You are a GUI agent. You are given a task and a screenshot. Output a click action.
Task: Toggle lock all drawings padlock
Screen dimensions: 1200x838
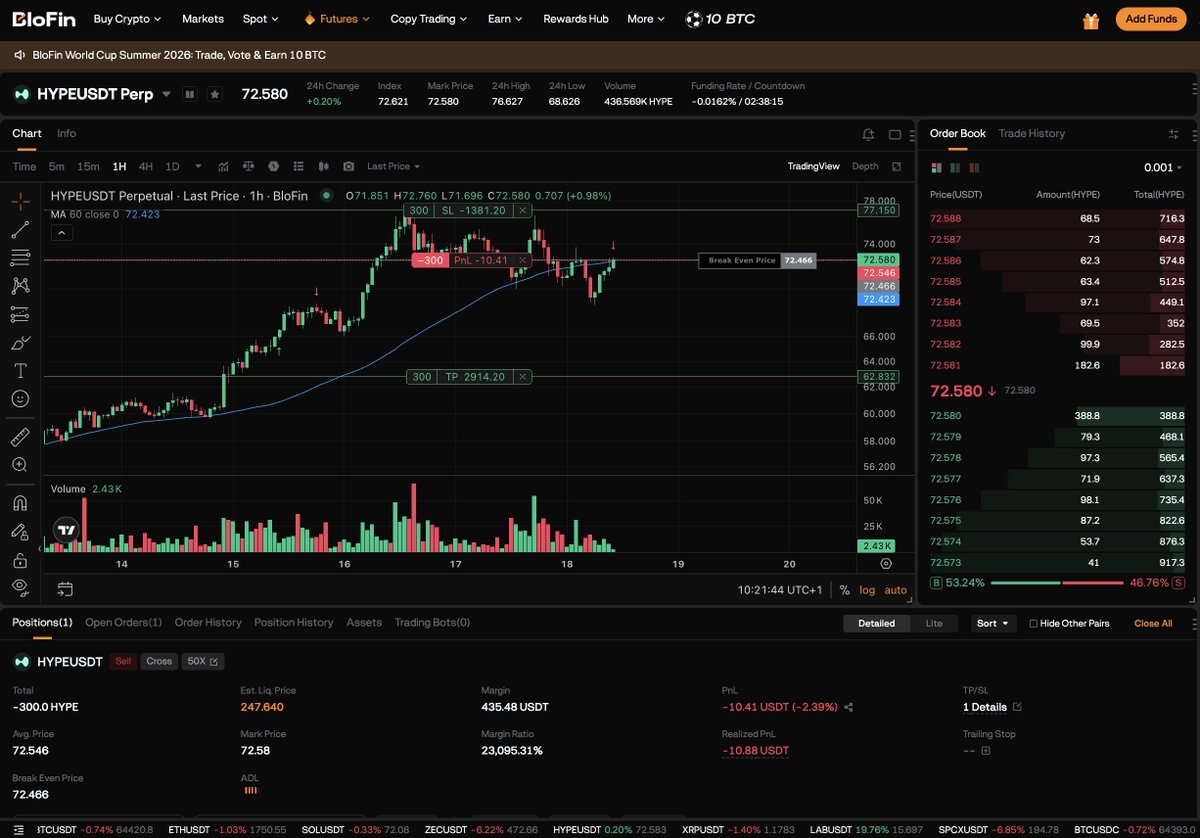pyautogui.click(x=20, y=559)
